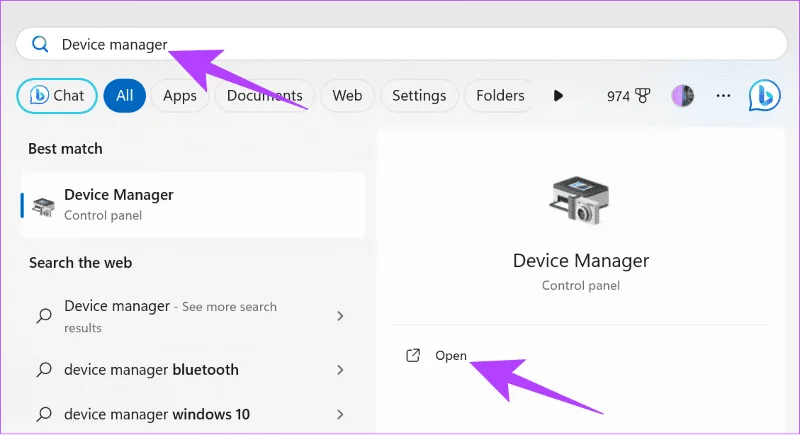Expand chevron for device manager bluetooth
This screenshot has height=435, width=800.
pyautogui.click(x=340, y=370)
